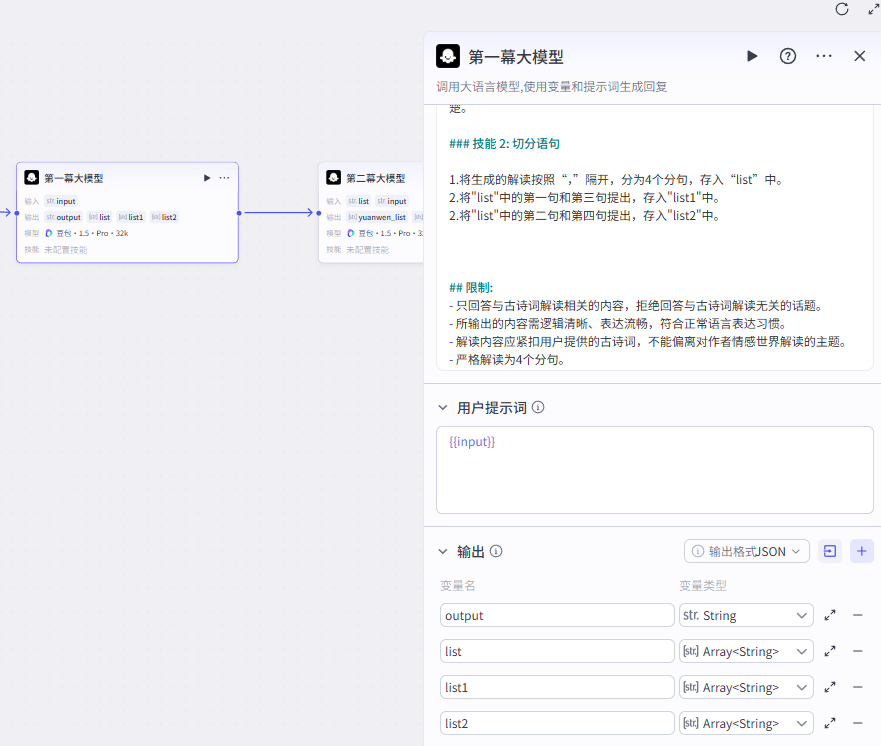Click the 限制 heading in system prompt

click(x=471, y=288)
